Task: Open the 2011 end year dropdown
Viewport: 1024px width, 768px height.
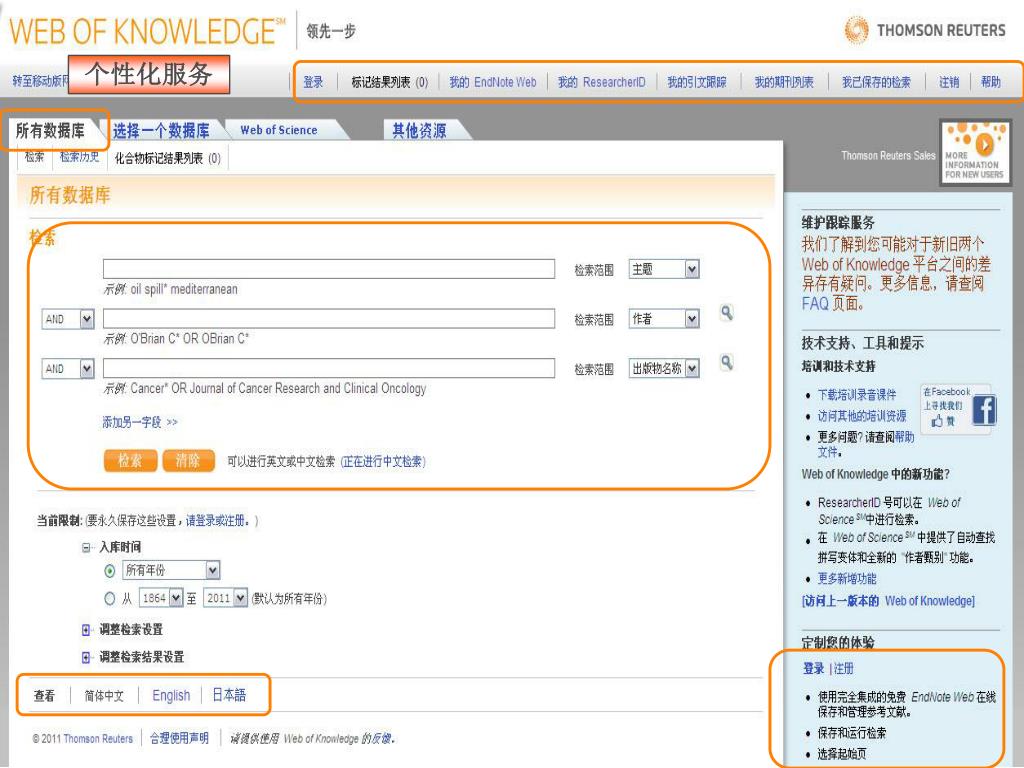Action: tap(225, 598)
